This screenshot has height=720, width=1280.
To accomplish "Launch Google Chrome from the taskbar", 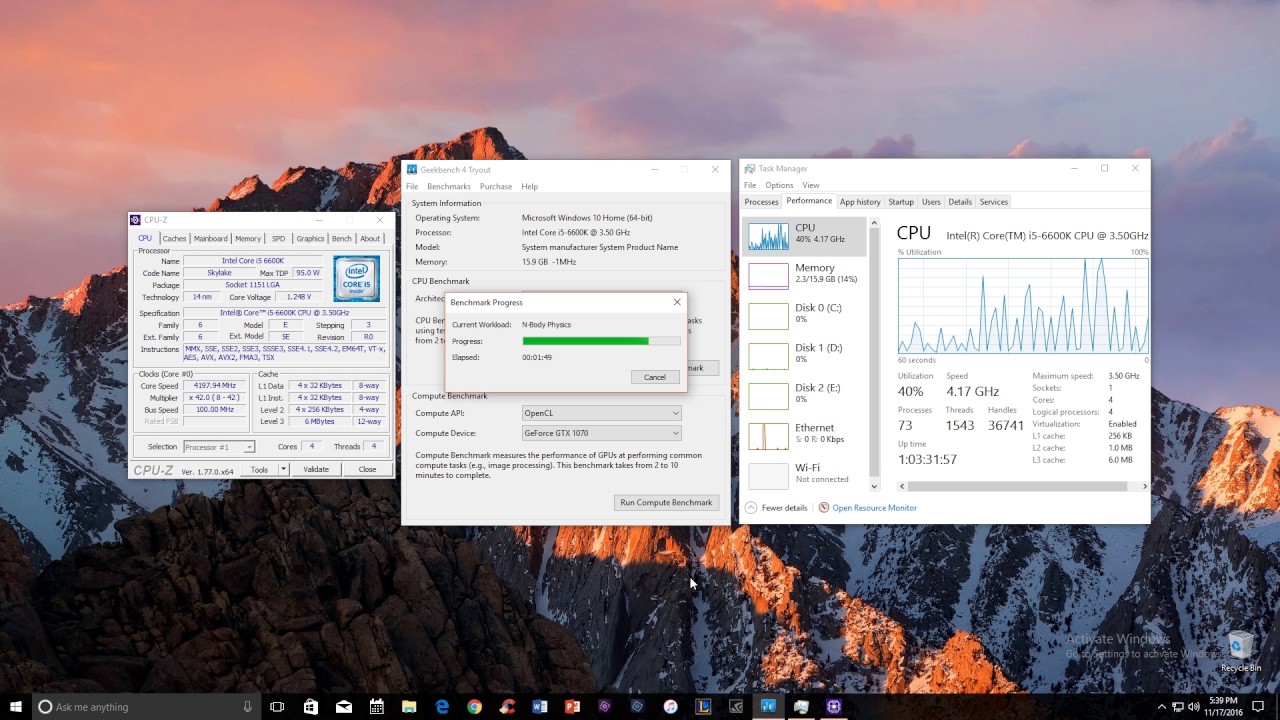I will pyautogui.click(x=474, y=707).
